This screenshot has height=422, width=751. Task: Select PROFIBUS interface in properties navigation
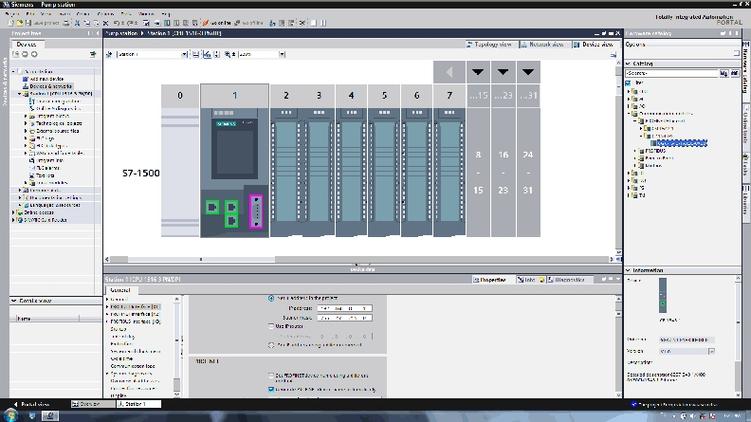coord(136,321)
